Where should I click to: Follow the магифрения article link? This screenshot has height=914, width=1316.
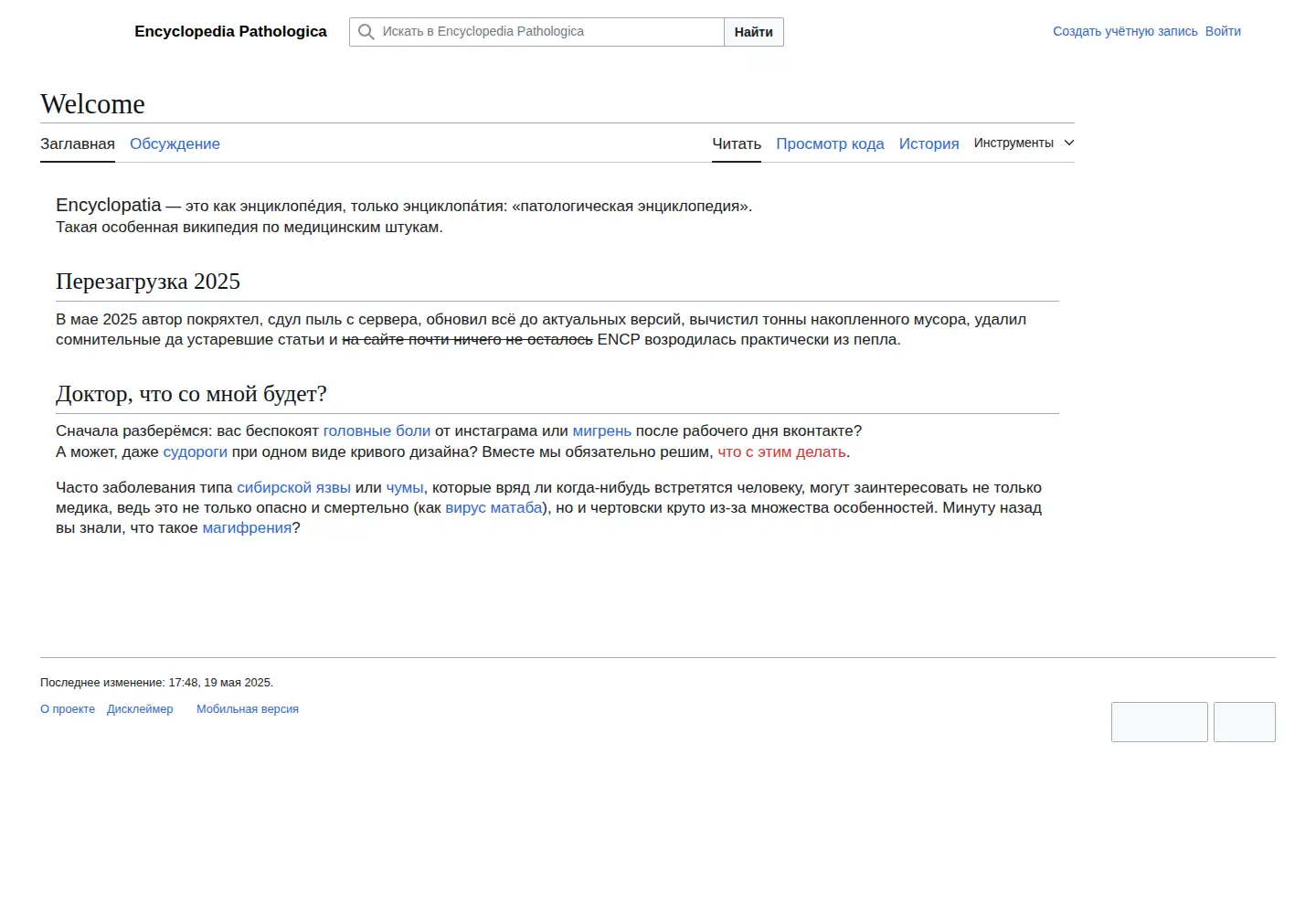247,527
